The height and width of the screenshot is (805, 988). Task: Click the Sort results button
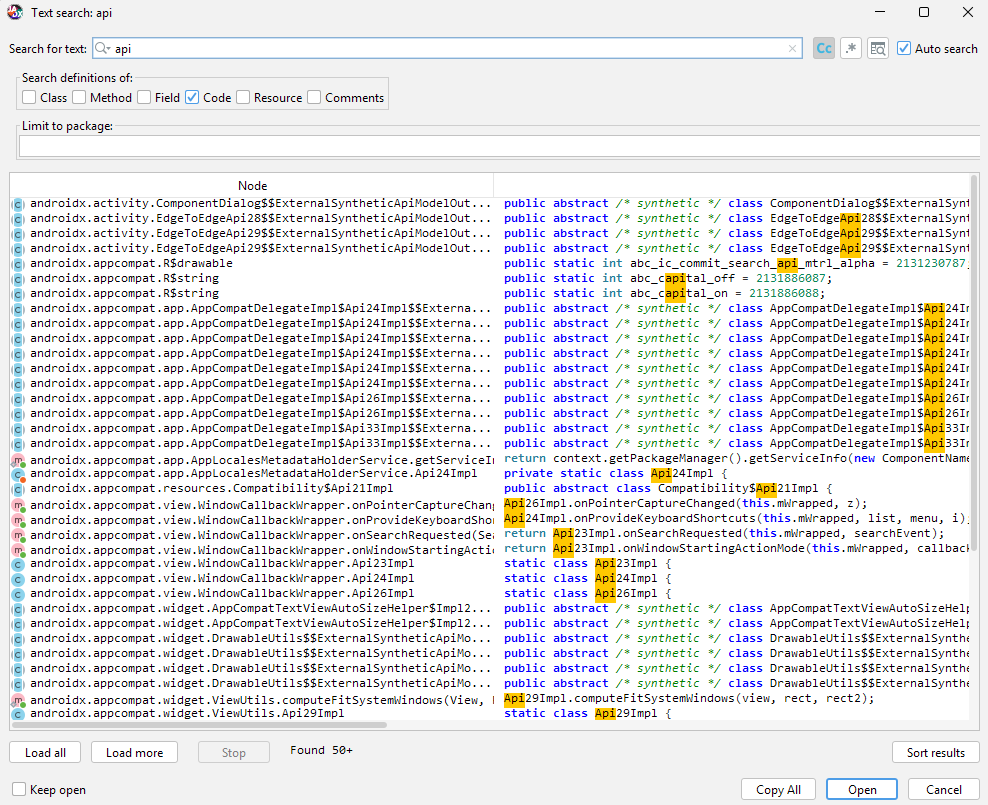tap(935, 752)
